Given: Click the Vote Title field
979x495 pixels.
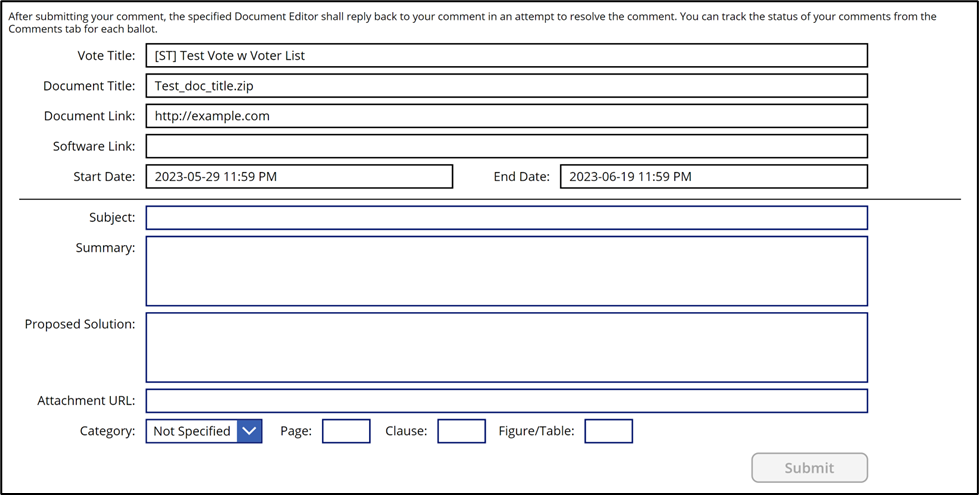Looking at the screenshot, I should pos(506,56).
